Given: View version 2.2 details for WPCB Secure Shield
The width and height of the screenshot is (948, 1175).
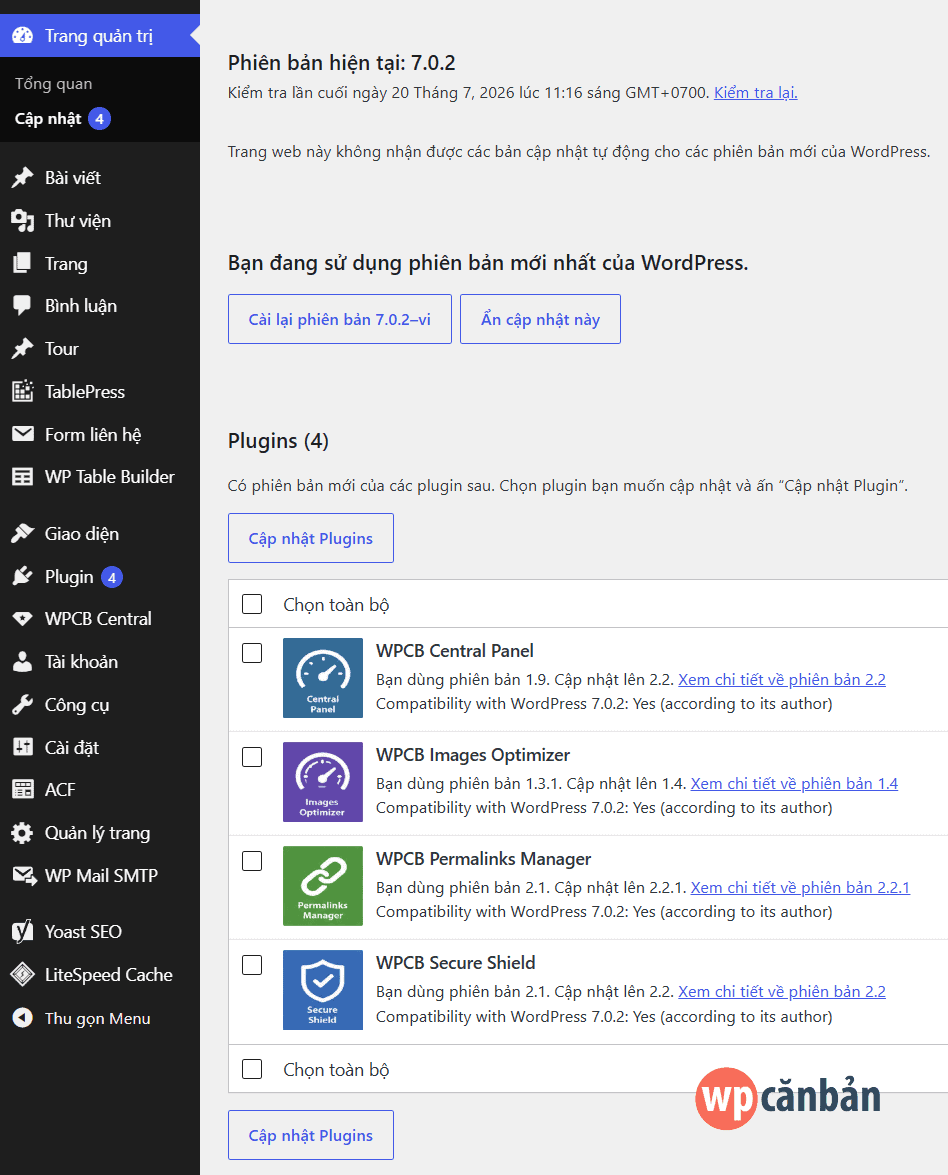Looking at the screenshot, I should click(x=782, y=991).
